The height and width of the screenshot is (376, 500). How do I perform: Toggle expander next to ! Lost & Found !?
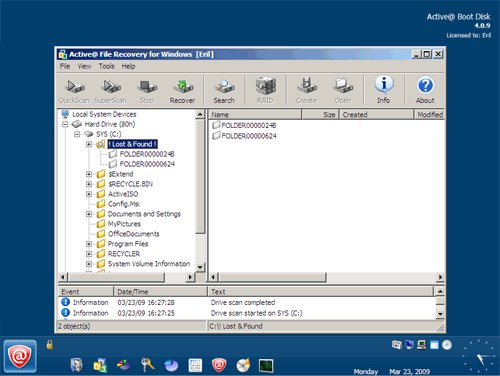tap(89, 144)
